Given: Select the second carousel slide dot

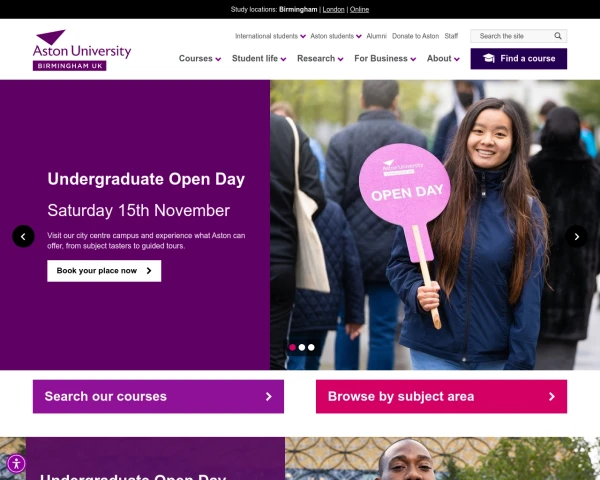Looking at the screenshot, I should click(302, 347).
